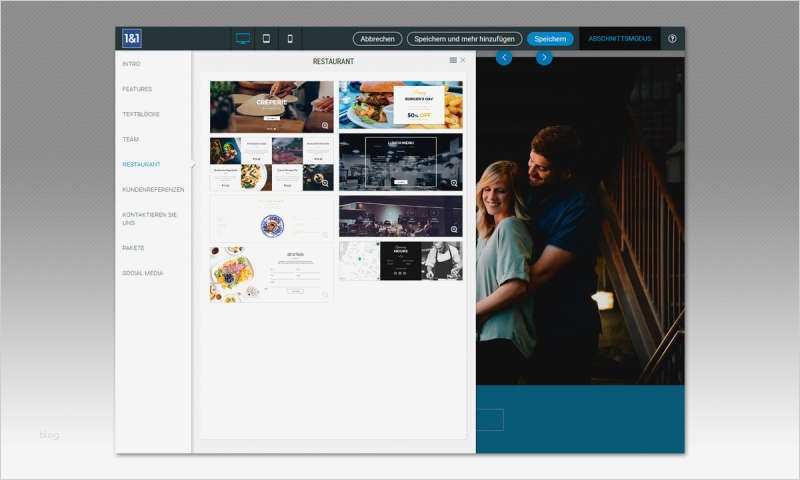Zoom into the food grid menu template
Viewport: 800px width, 480px height.
(x=325, y=183)
